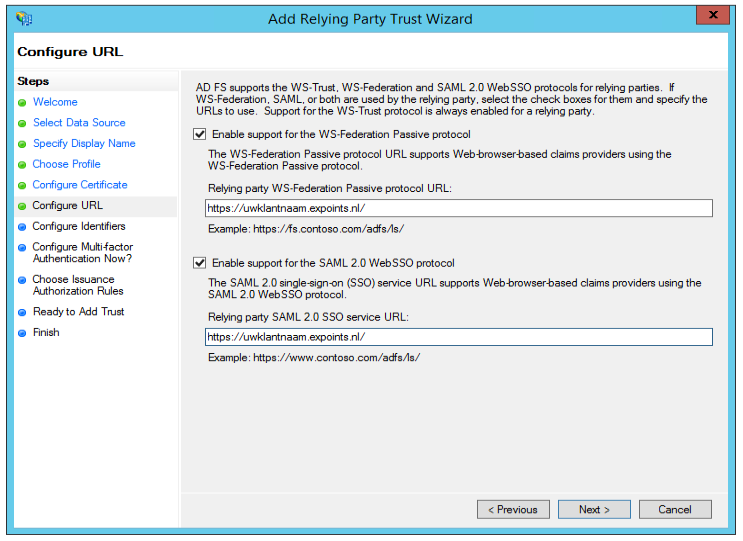
Task: Click the green bullet beside Welcome step
Action: click(x=22, y=103)
